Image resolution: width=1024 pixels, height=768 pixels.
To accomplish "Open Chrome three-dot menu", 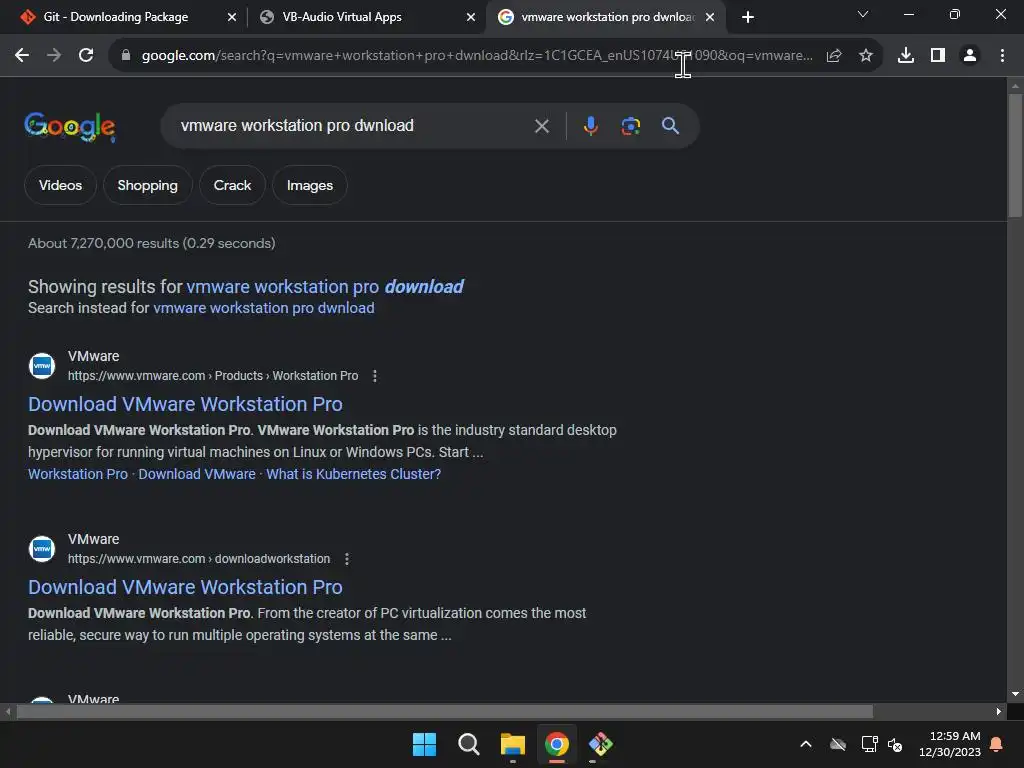I will pyautogui.click(x=1002, y=56).
